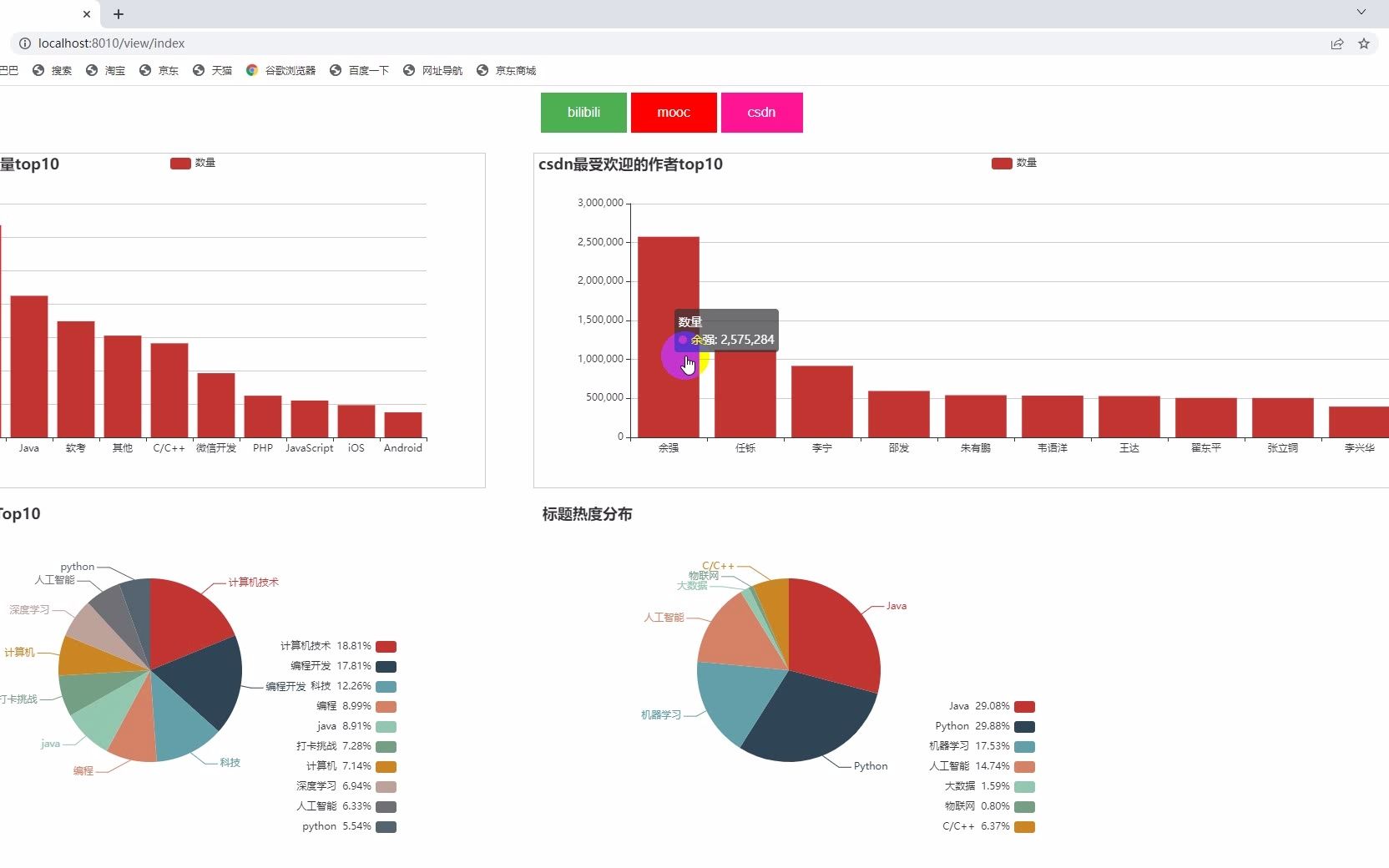Click the 邵发 bar in authors chart

tap(899, 414)
